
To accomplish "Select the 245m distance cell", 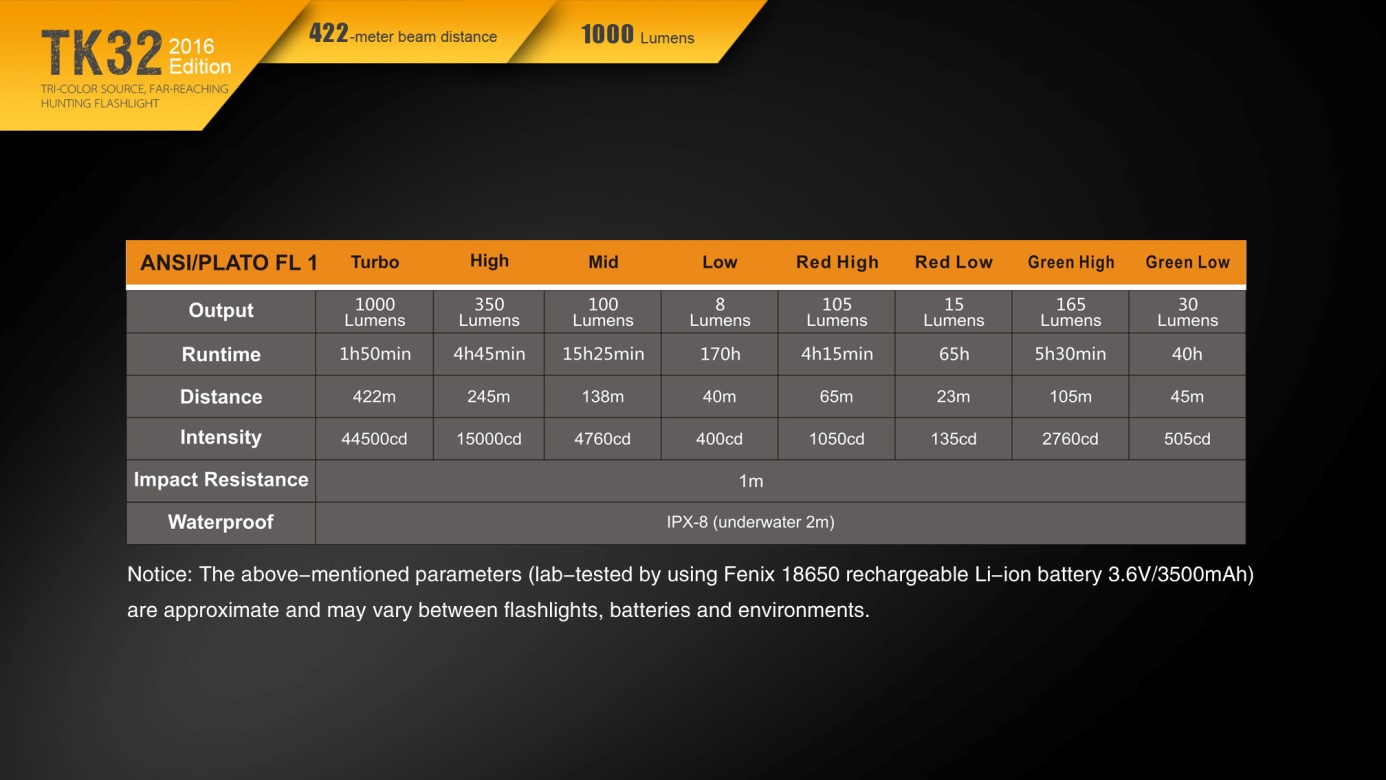I will (489, 397).
